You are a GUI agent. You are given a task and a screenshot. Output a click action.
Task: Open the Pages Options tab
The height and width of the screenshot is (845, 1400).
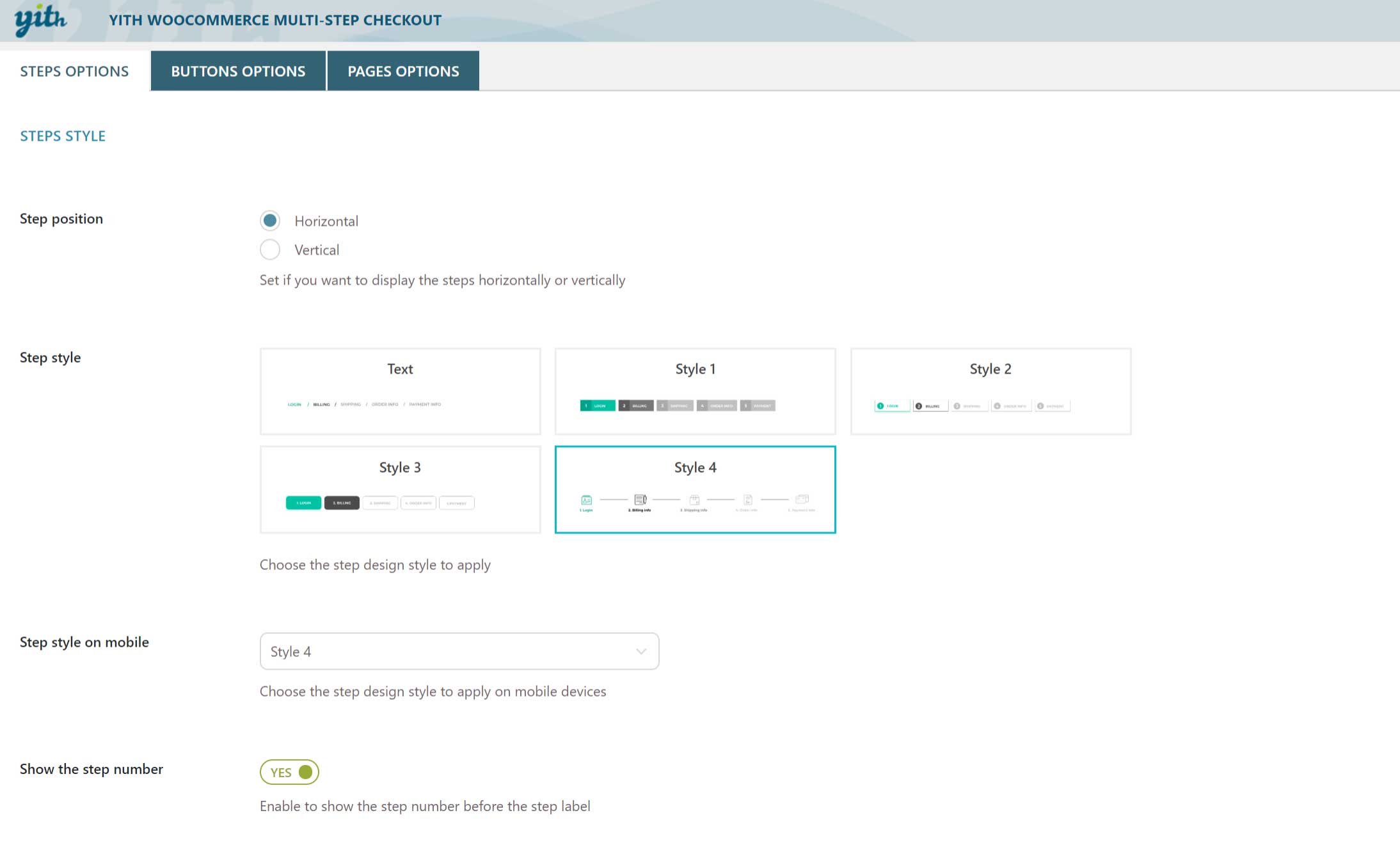click(x=403, y=71)
